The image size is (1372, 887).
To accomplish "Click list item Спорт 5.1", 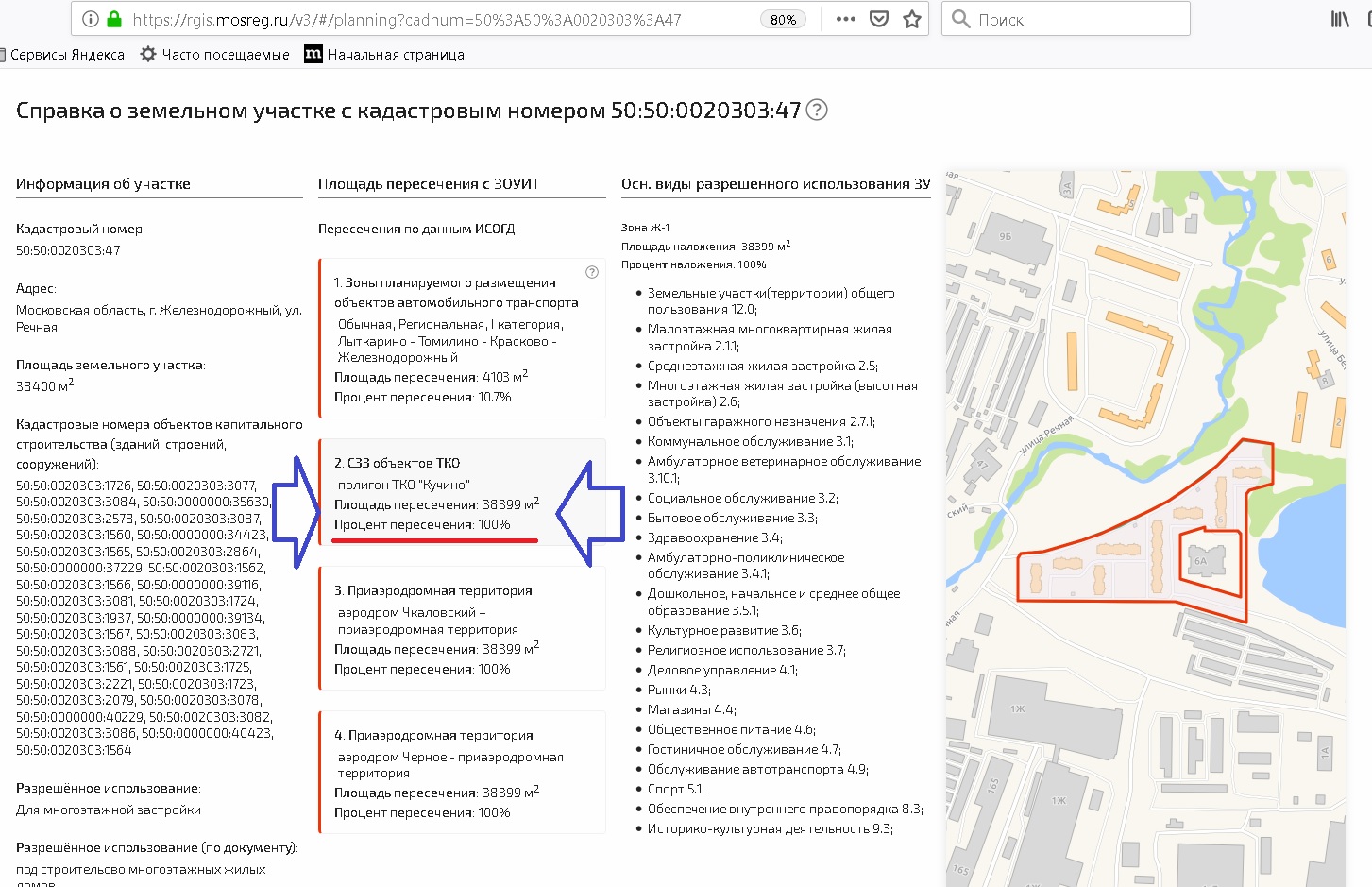I will [675, 789].
